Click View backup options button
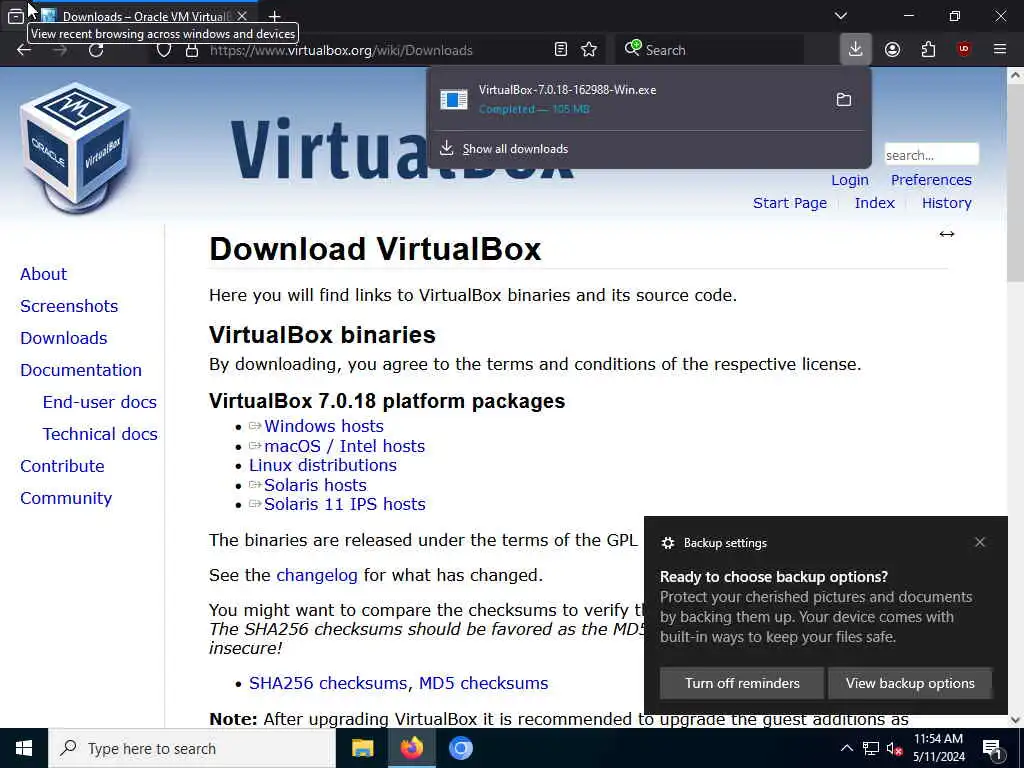Image resolution: width=1024 pixels, height=768 pixels. coord(910,683)
